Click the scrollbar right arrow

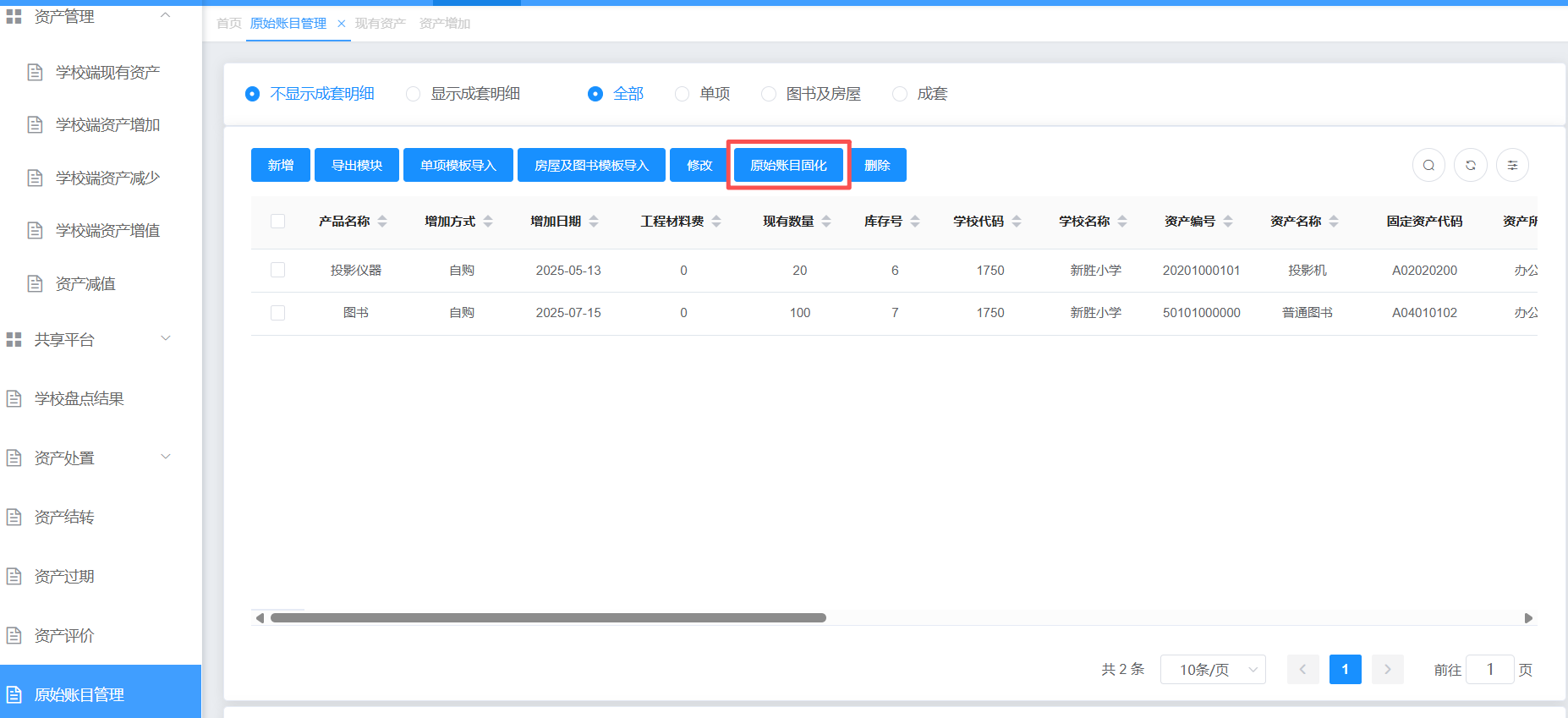coord(1528,618)
